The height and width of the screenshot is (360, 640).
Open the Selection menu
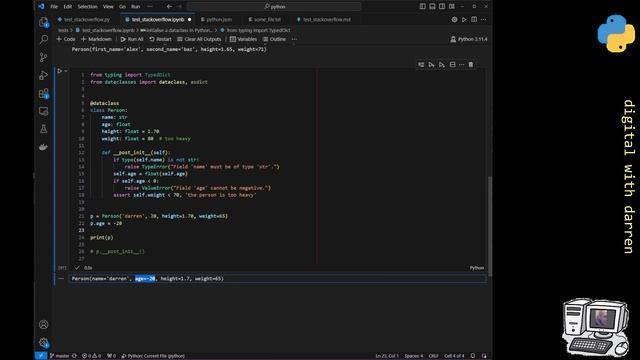pyautogui.click(x=87, y=7)
